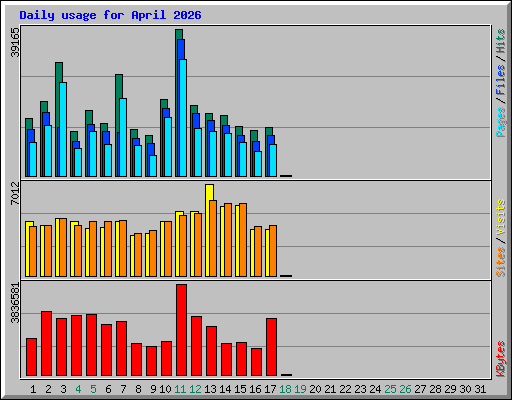Screen dimensions: 512x400
Task: Click day 1 on the x-axis
Action: (x=33, y=389)
